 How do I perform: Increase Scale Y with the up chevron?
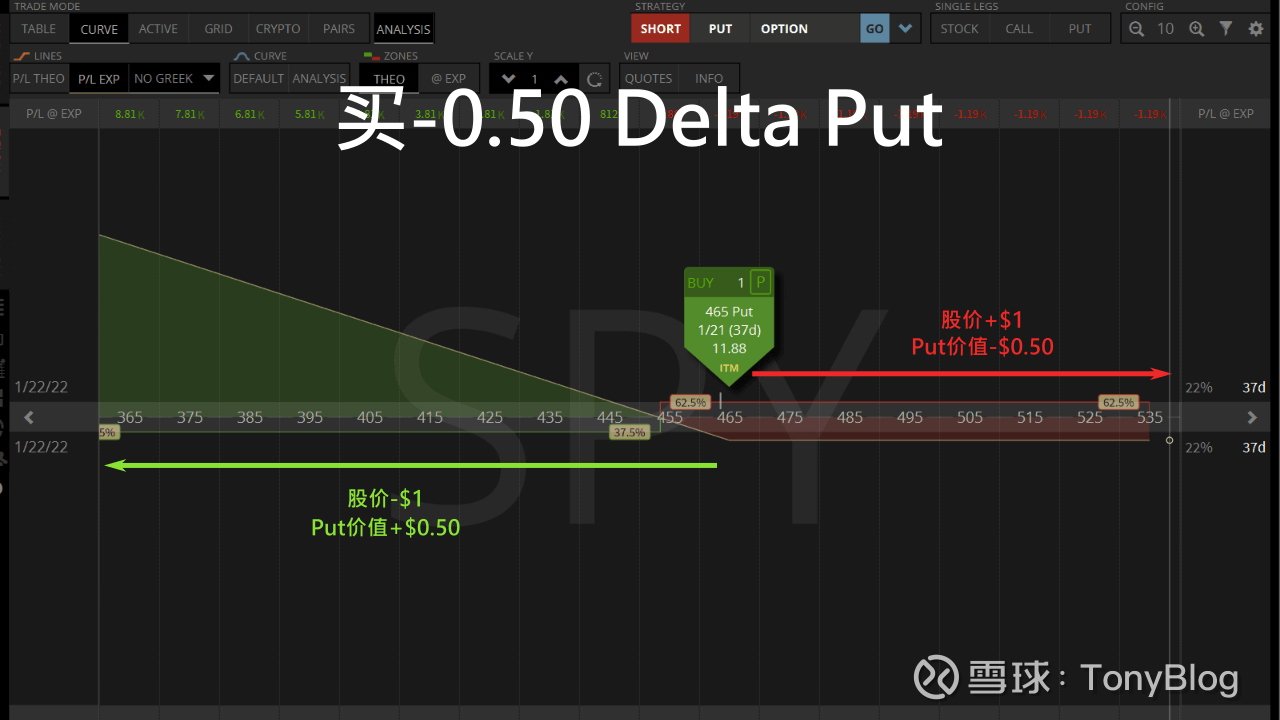561,79
